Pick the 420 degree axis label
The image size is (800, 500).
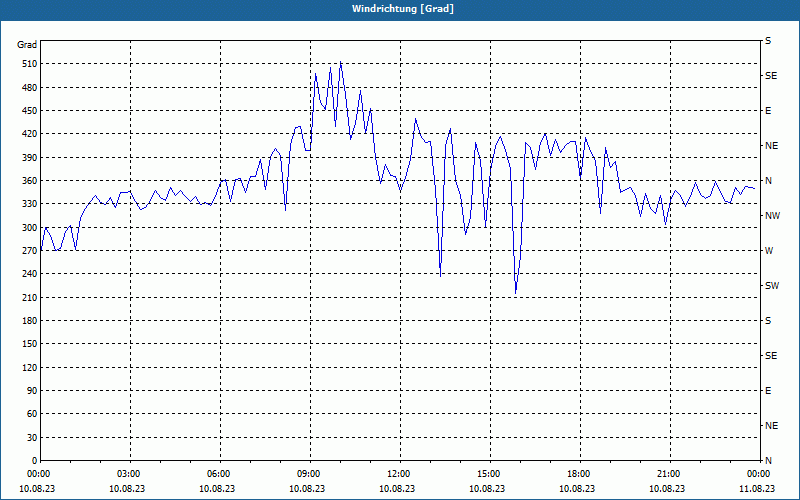click(29, 134)
